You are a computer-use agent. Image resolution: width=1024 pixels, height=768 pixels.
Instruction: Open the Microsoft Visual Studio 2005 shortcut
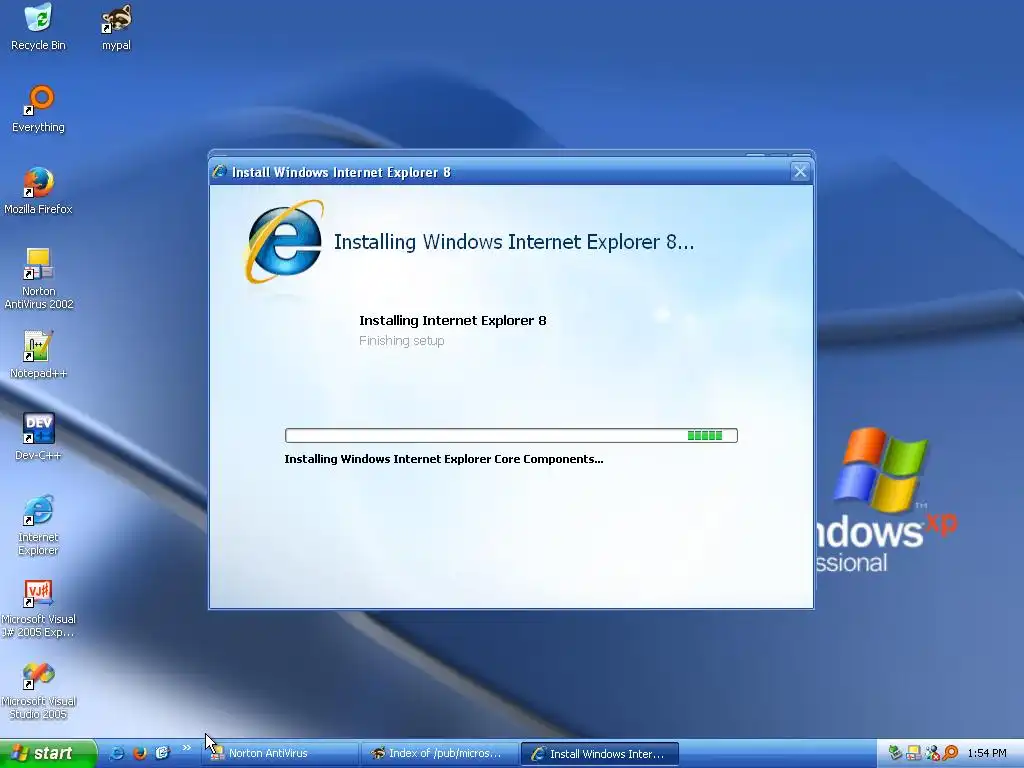point(39,691)
